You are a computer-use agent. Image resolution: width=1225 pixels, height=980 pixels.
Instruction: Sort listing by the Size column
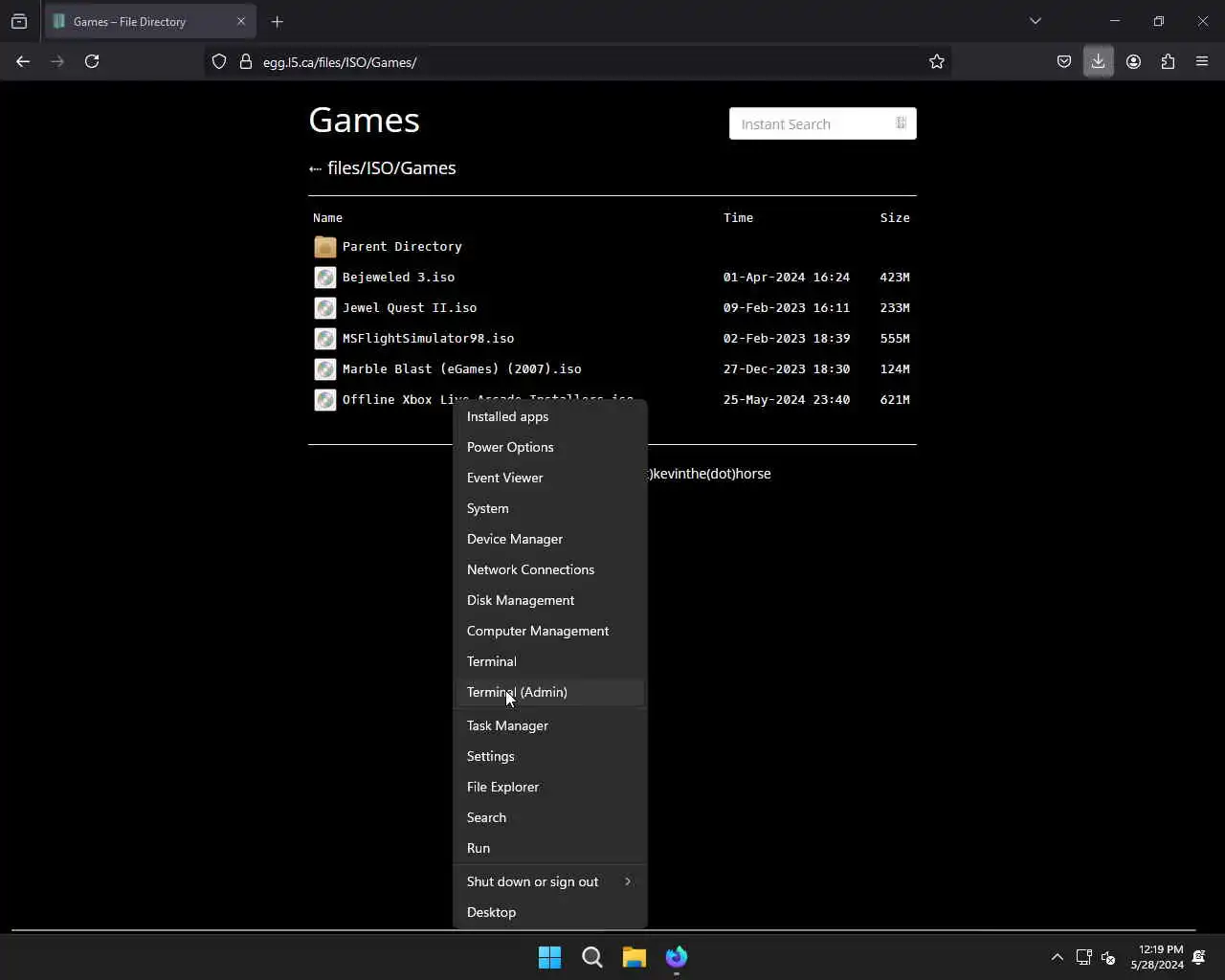point(895,218)
